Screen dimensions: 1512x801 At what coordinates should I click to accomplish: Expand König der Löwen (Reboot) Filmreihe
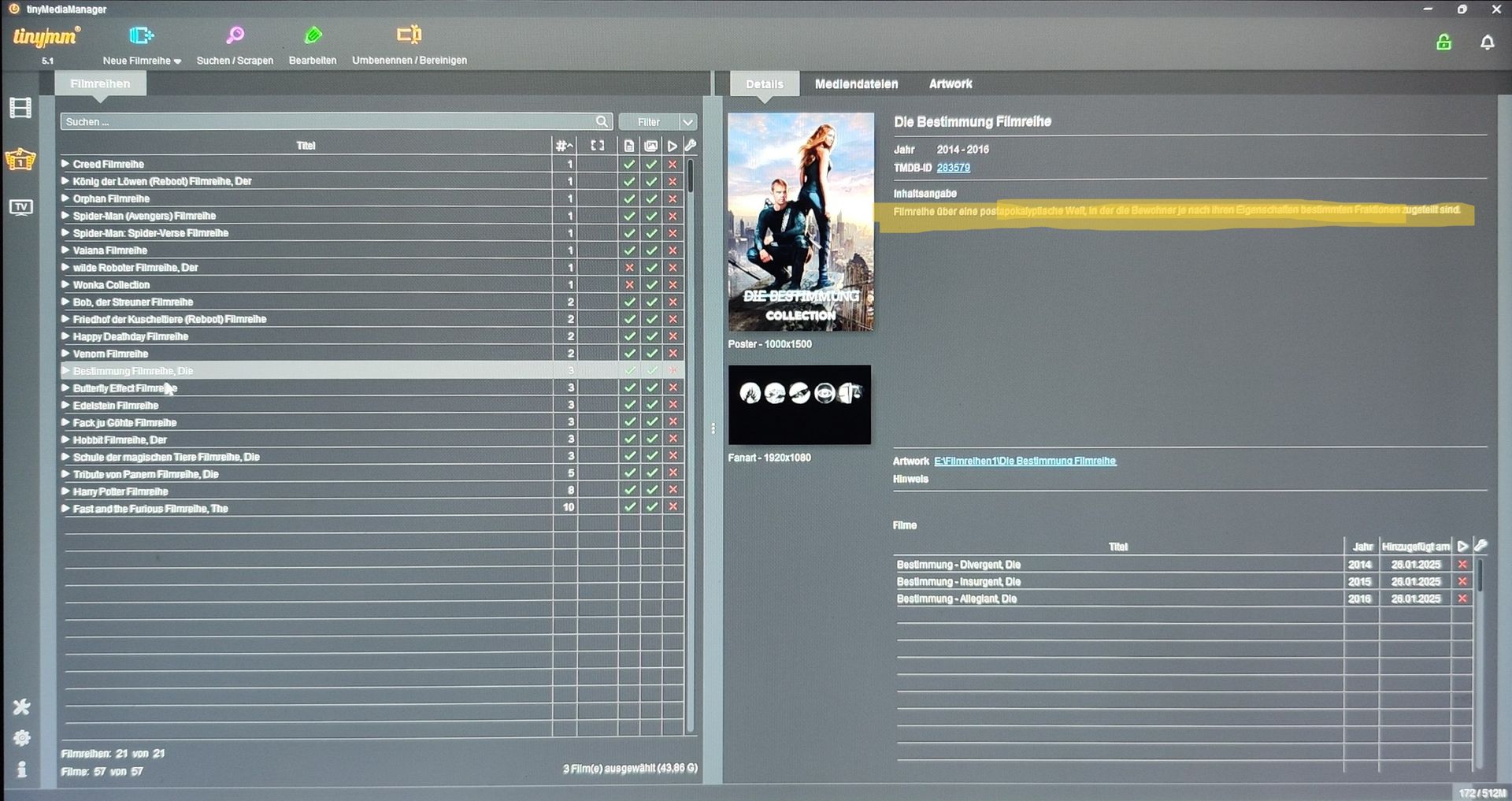(65, 181)
